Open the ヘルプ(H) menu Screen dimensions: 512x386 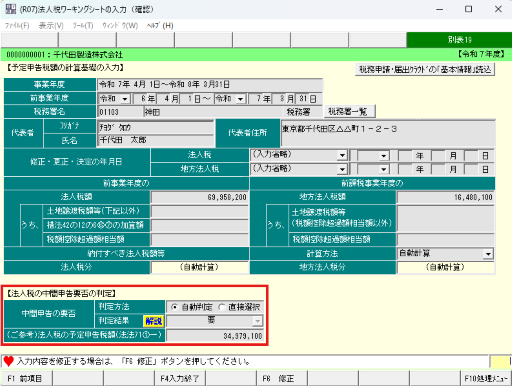tap(160, 26)
